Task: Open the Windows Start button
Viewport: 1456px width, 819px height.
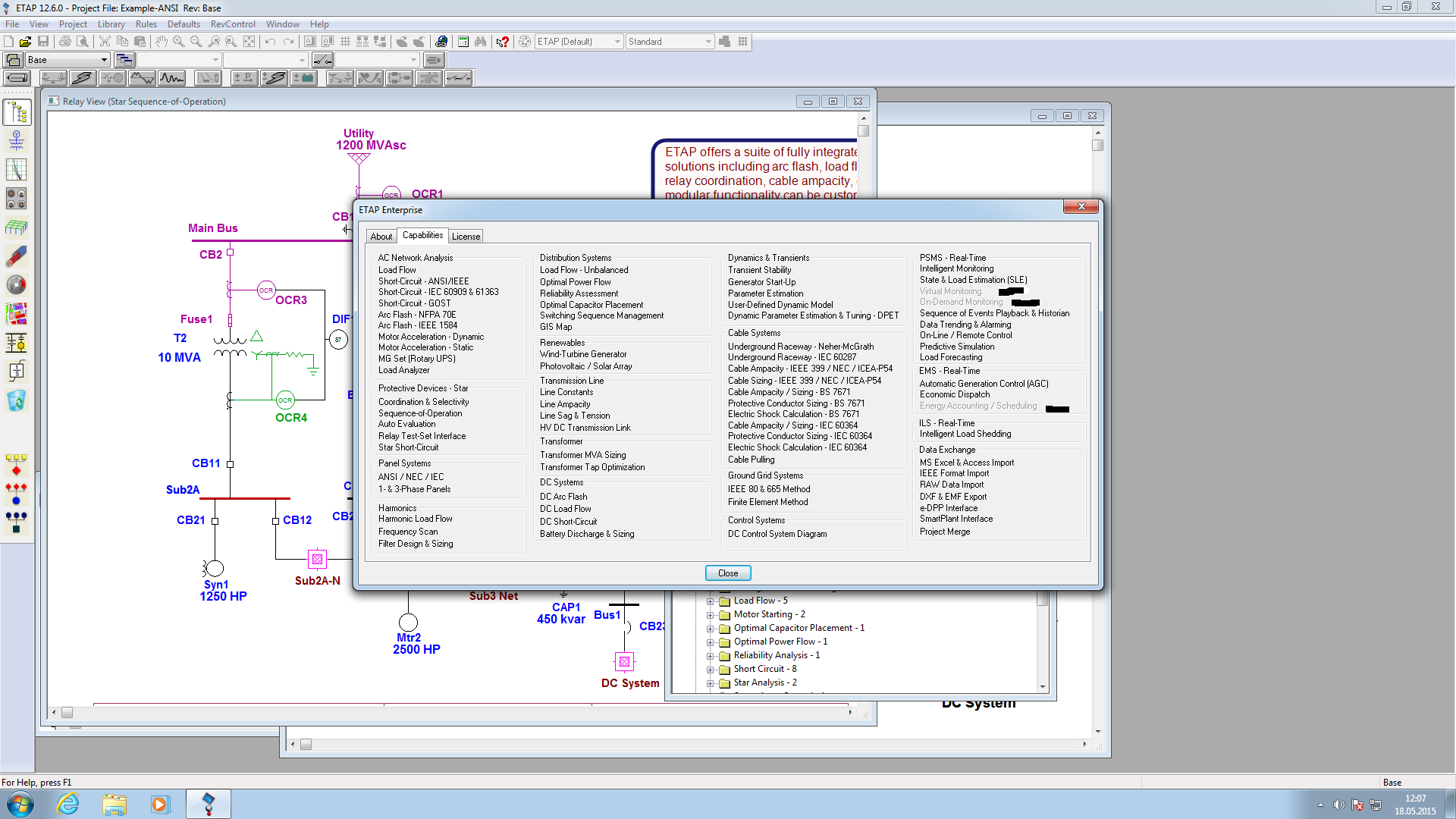Action: [20, 804]
